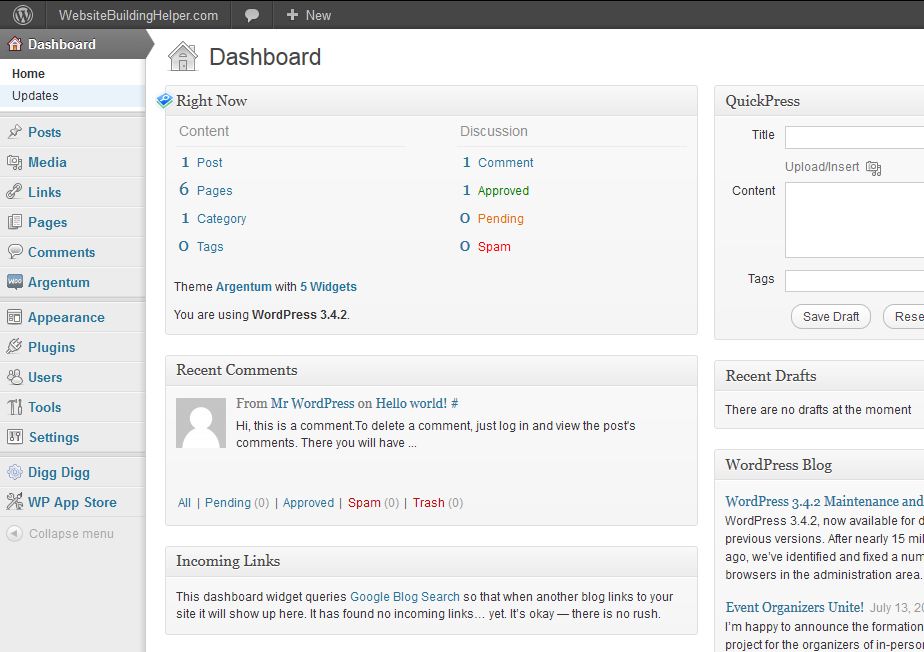Open the Google Blog Search link
Viewport: 924px width, 652px height.
pos(405,597)
